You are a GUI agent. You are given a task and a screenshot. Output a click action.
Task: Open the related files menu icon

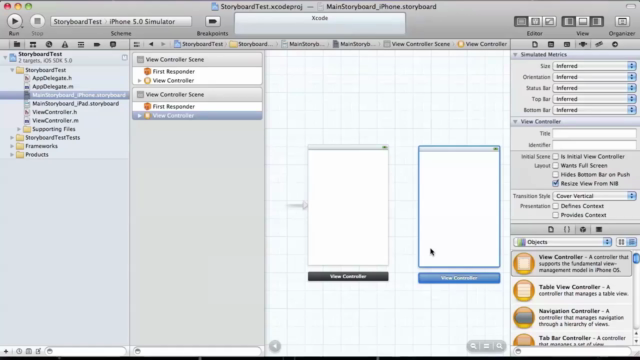click(137, 44)
